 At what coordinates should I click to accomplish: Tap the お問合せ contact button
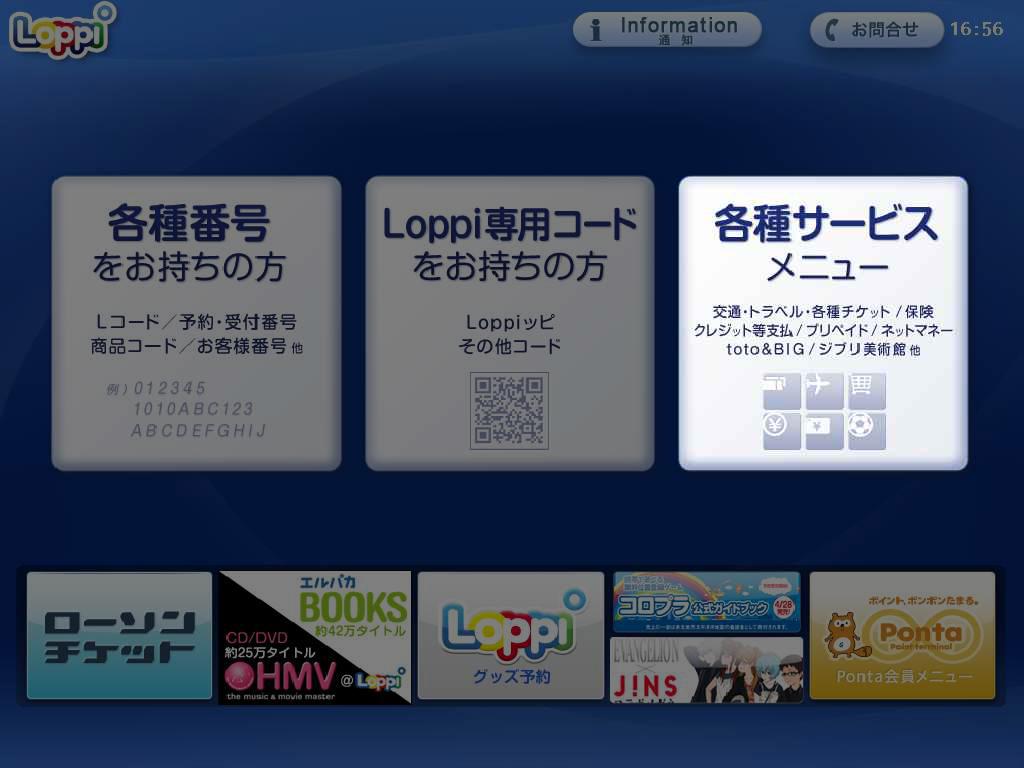coord(876,29)
